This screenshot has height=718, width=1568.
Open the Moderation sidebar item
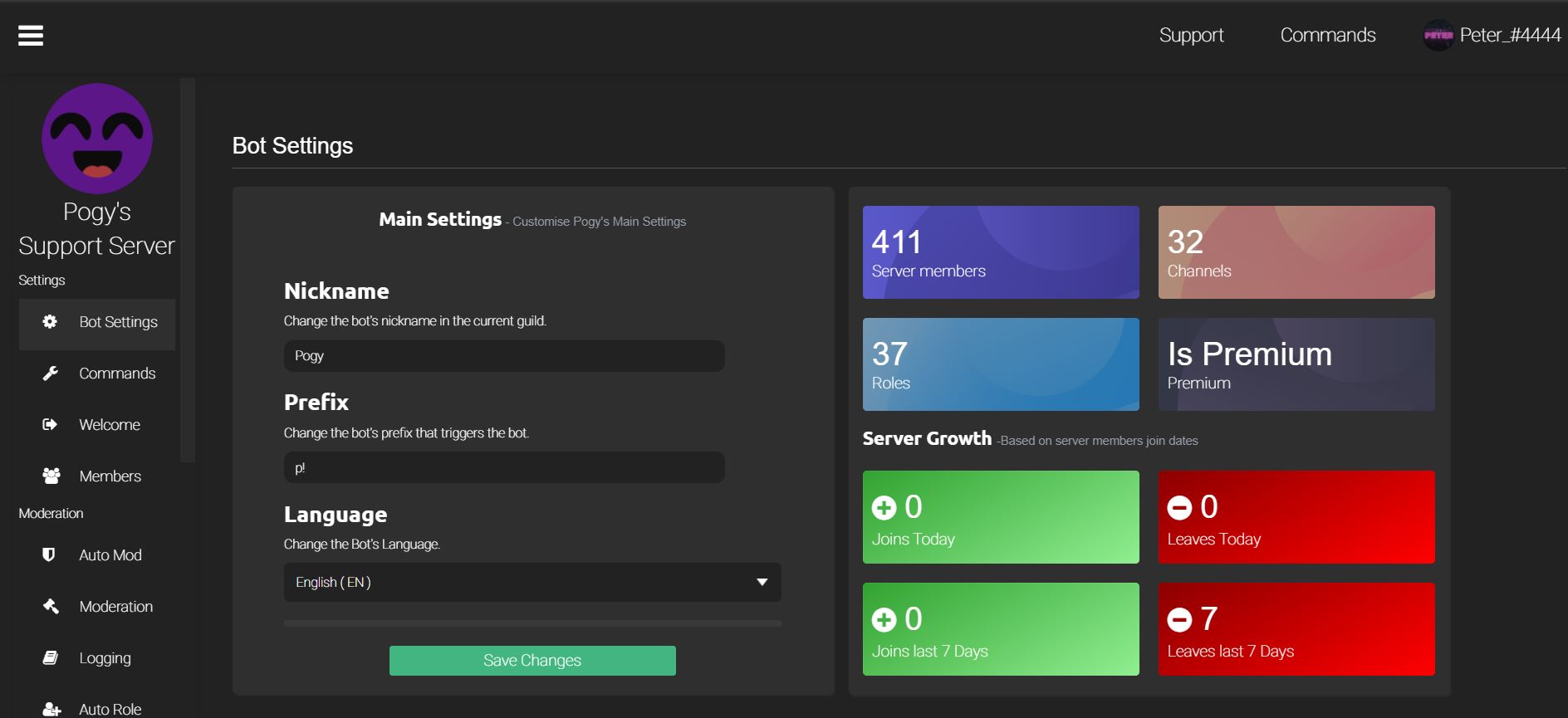[x=97, y=607]
